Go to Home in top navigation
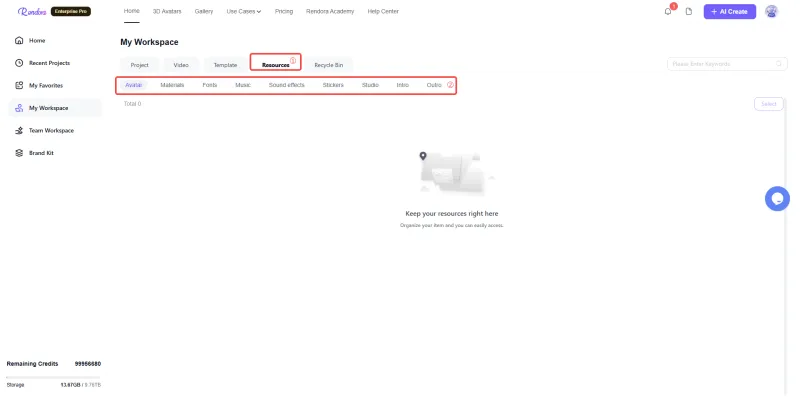Image resolution: width=800 pixels, height=397 pixels. 132,11
